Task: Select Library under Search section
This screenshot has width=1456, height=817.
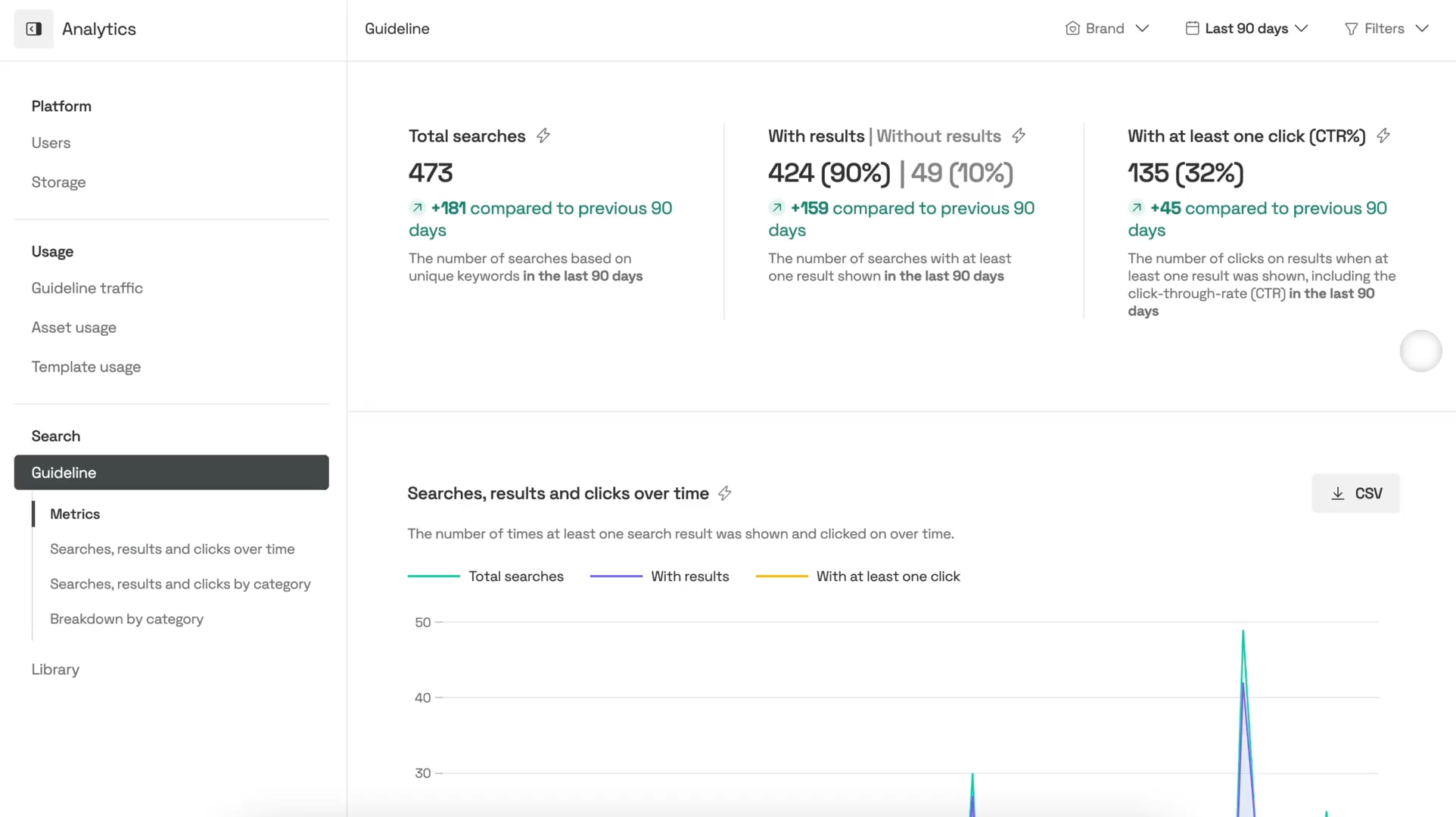Action: [55, 669]
